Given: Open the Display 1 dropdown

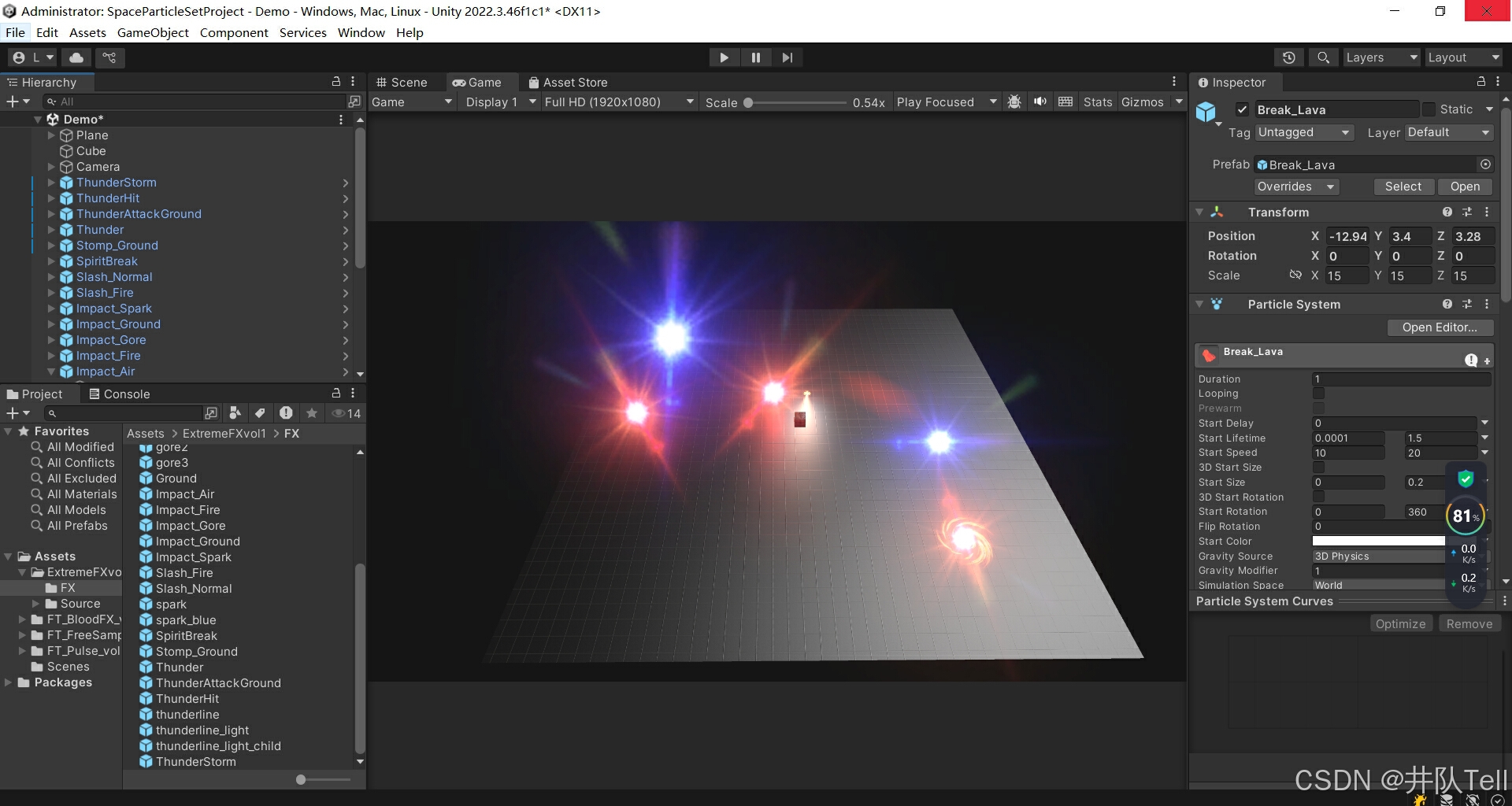Looking at the screenshot, I should 500,102.
